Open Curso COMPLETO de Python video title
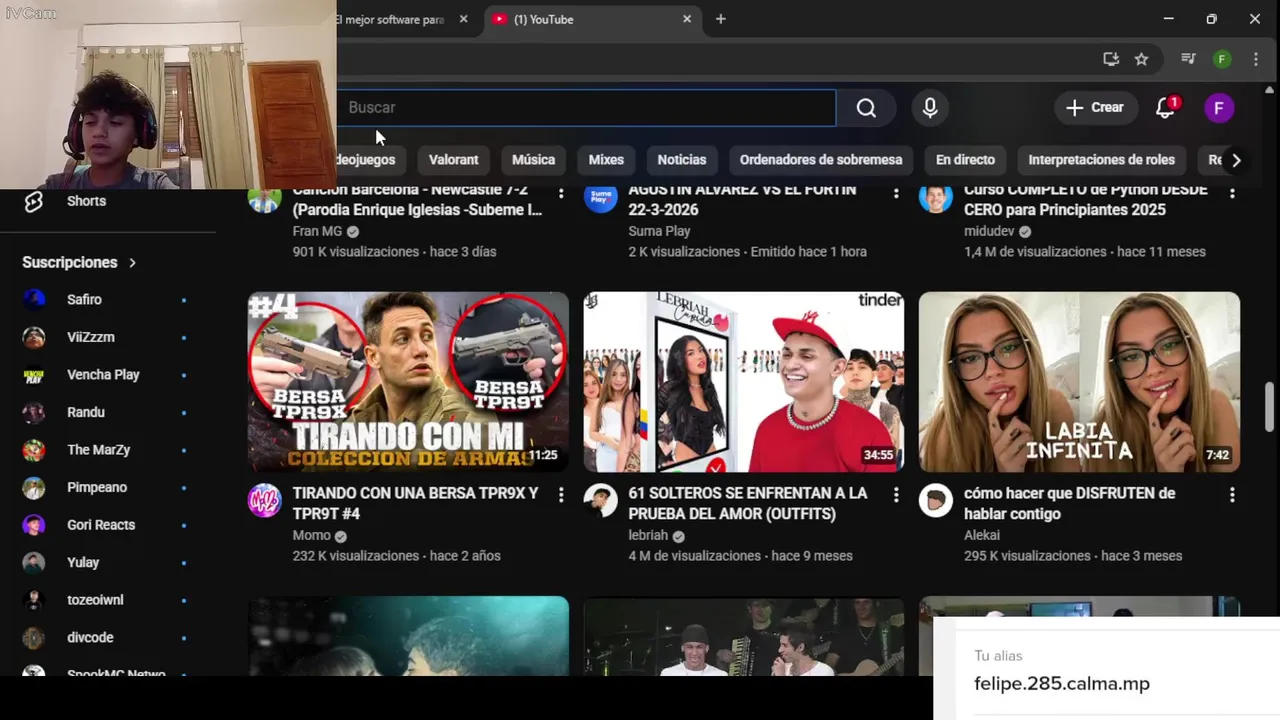This screenshot has width=1280, height=720. tap(1086, 200)
